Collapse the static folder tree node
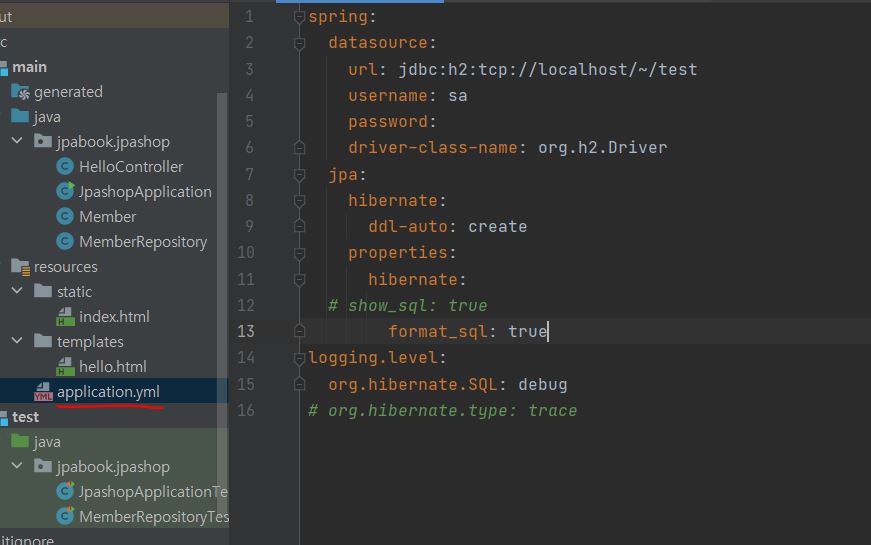871x545 pixels. (17, 292)
